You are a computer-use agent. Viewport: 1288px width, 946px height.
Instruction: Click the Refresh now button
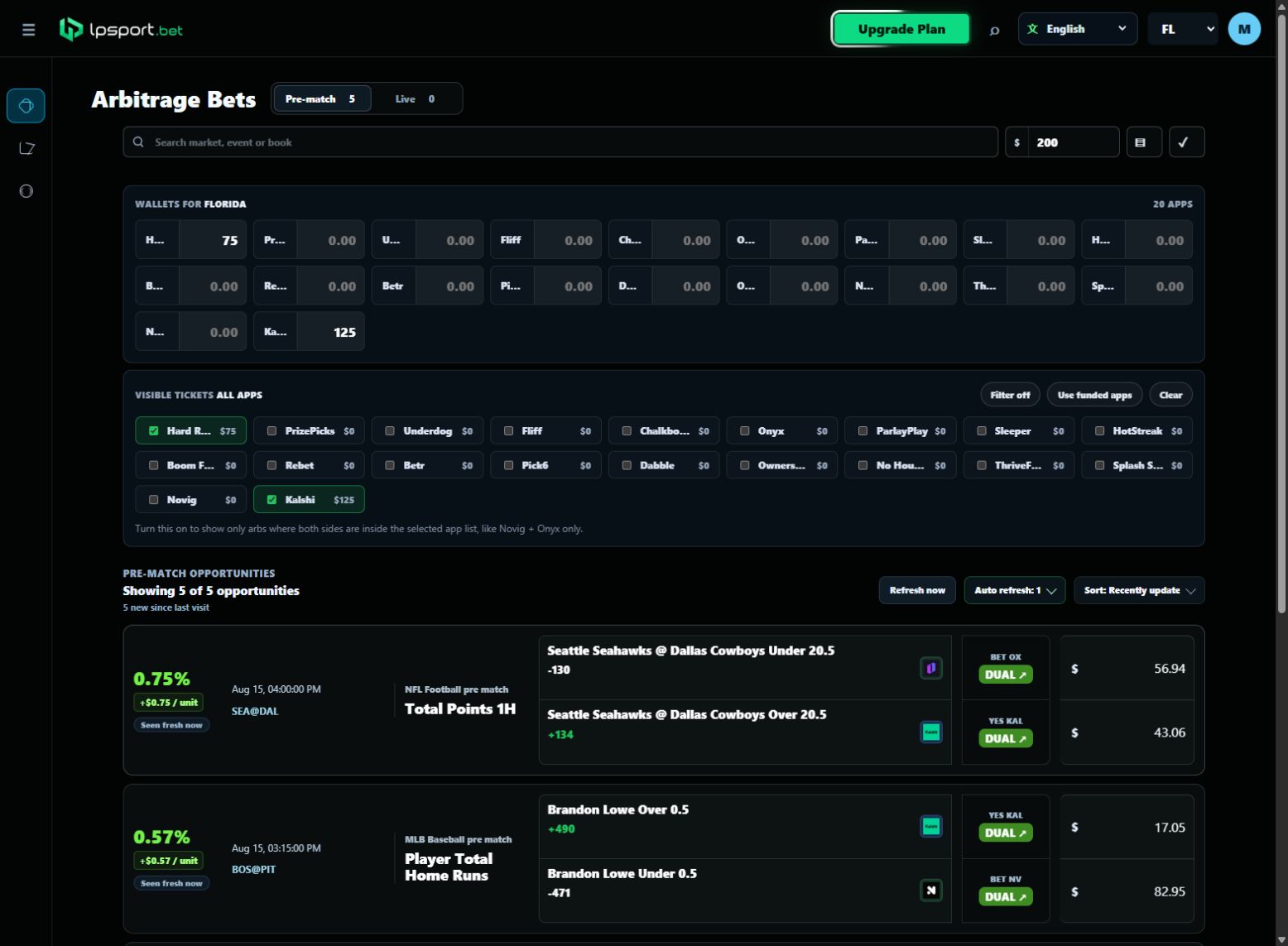point(917,590)
